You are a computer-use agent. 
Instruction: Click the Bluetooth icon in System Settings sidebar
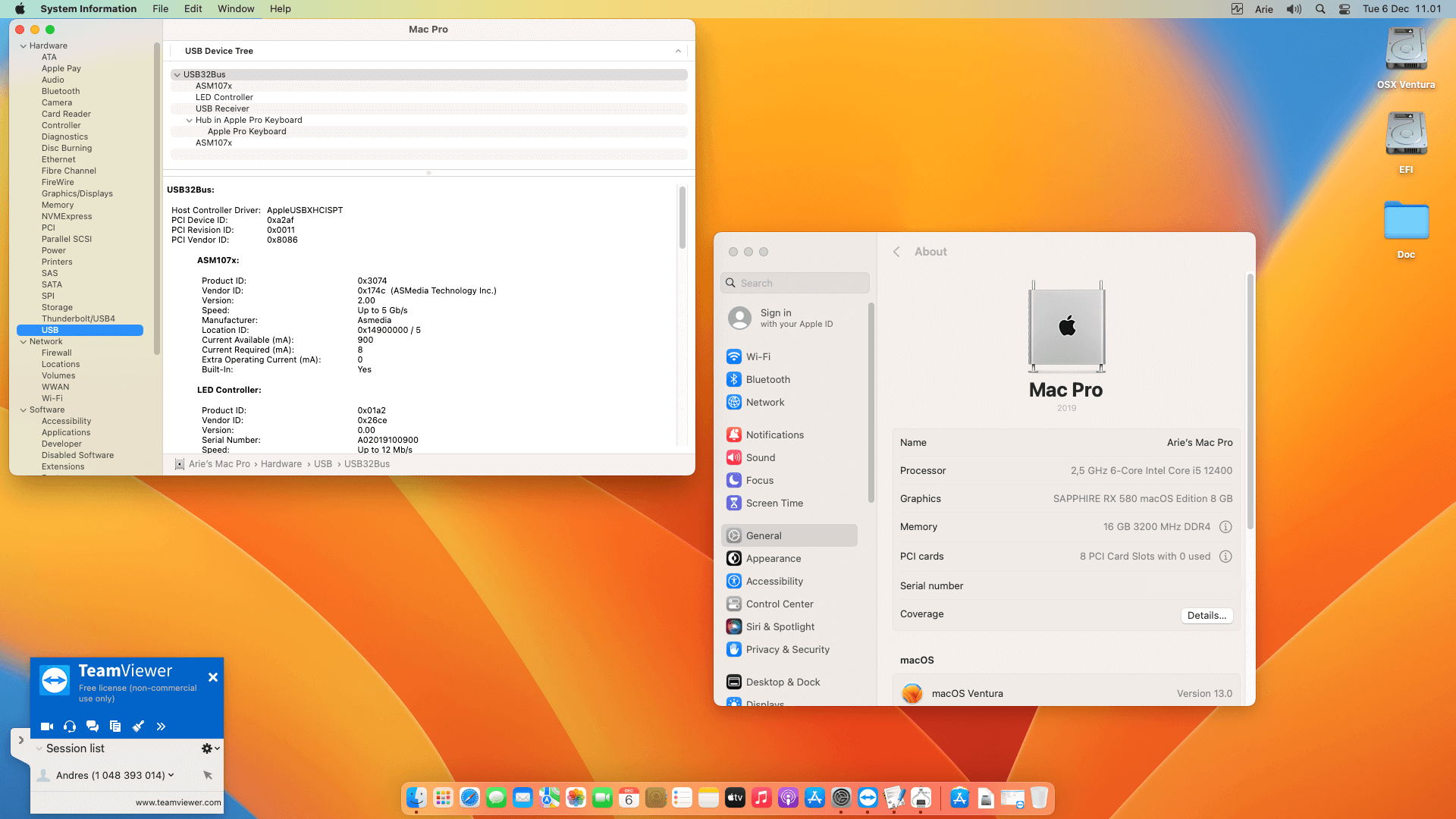tap(733, 379)
